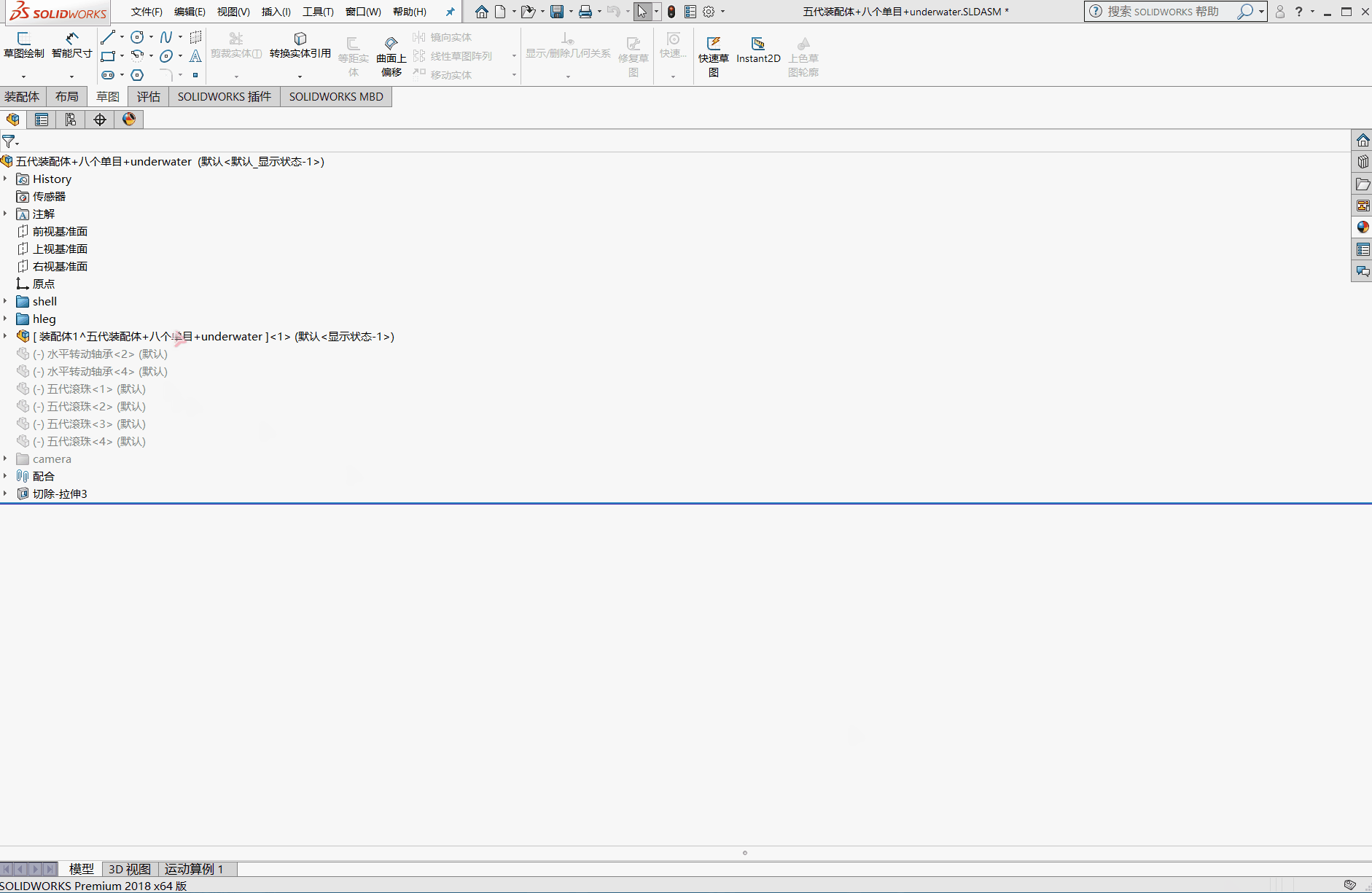Viewport: 1372px width, 893px height.
Task: Click the Login user icon
Action: (x=1279, y=12)
